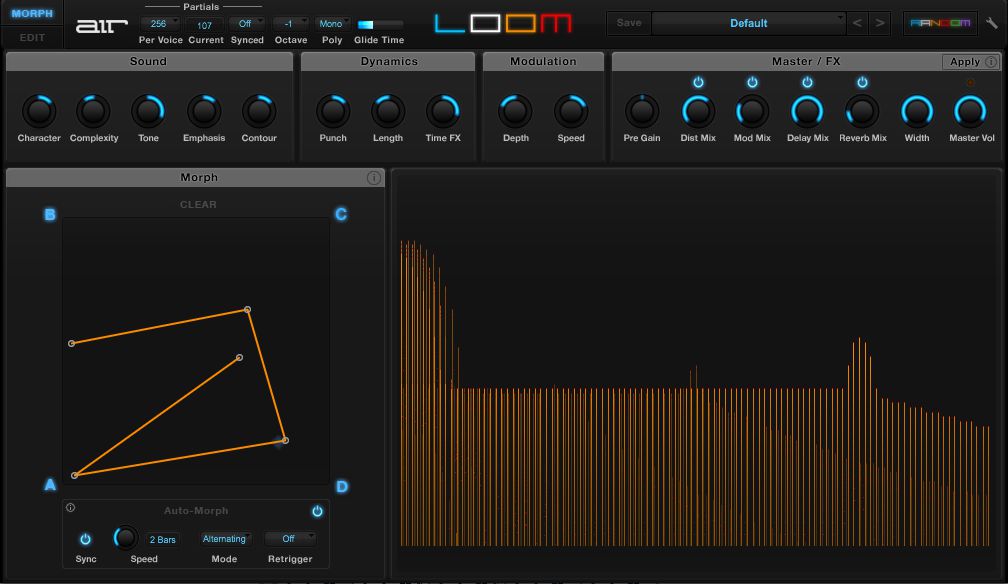Toggle Reverb Mix power button
This screenshot has width=1008, height=584.
click(x=863, y=82)
